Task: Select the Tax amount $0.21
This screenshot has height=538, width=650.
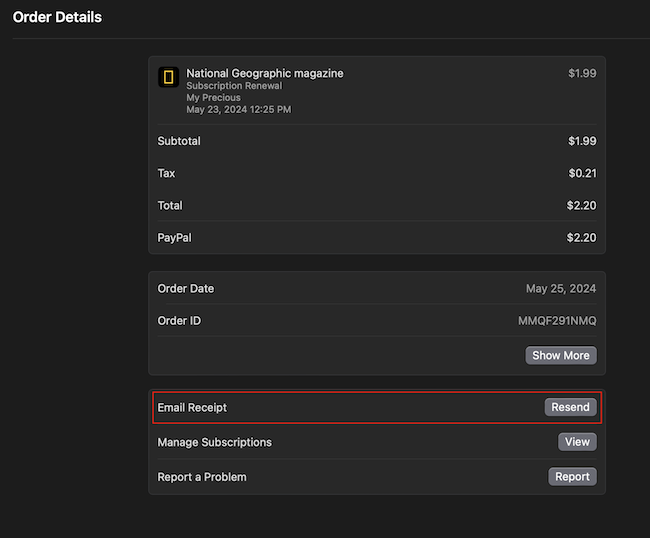Action: tap(582, 174)
